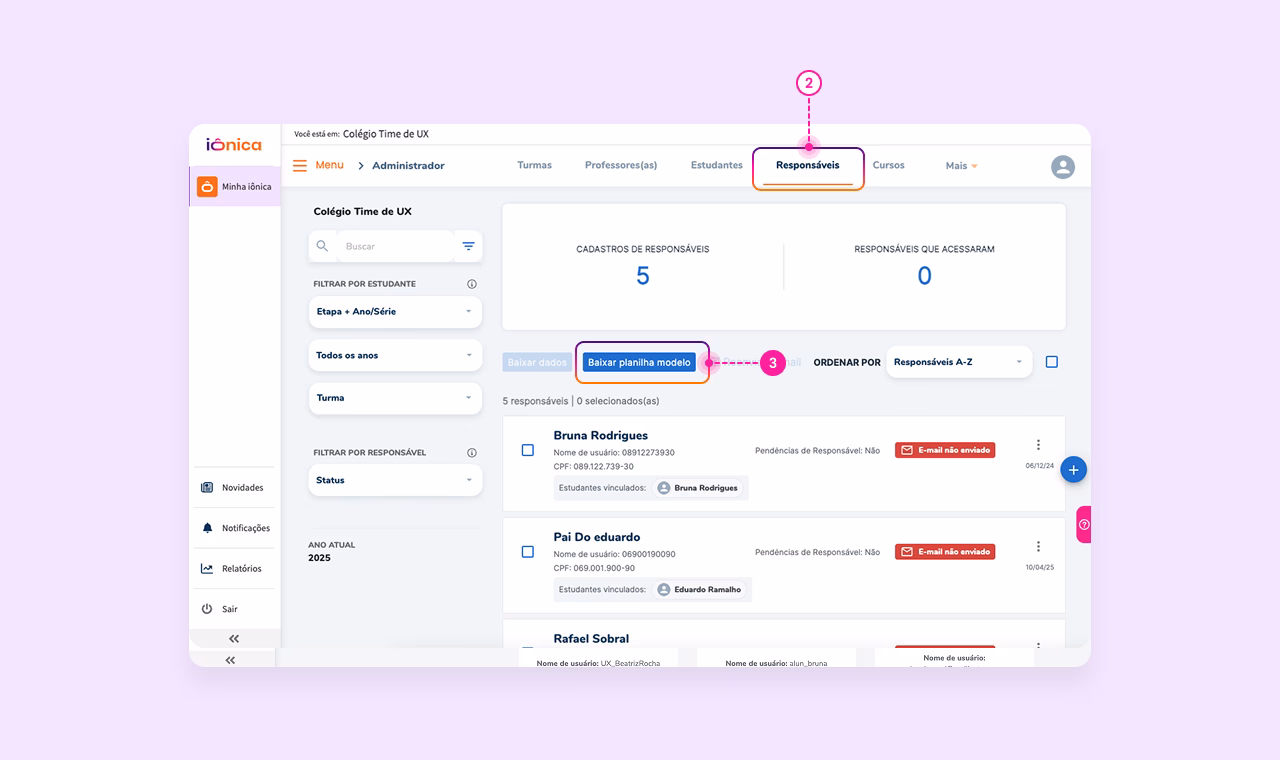
Task: Click the Baixar planilha modelo button
Action: (639, 363)
